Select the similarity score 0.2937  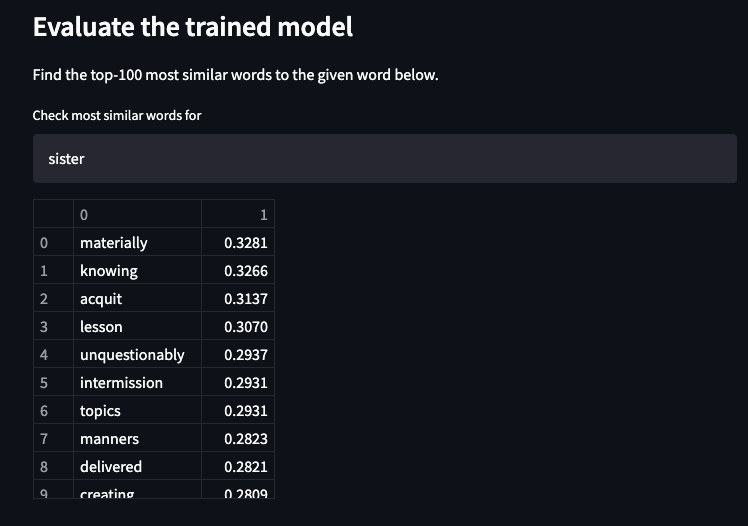238,354
